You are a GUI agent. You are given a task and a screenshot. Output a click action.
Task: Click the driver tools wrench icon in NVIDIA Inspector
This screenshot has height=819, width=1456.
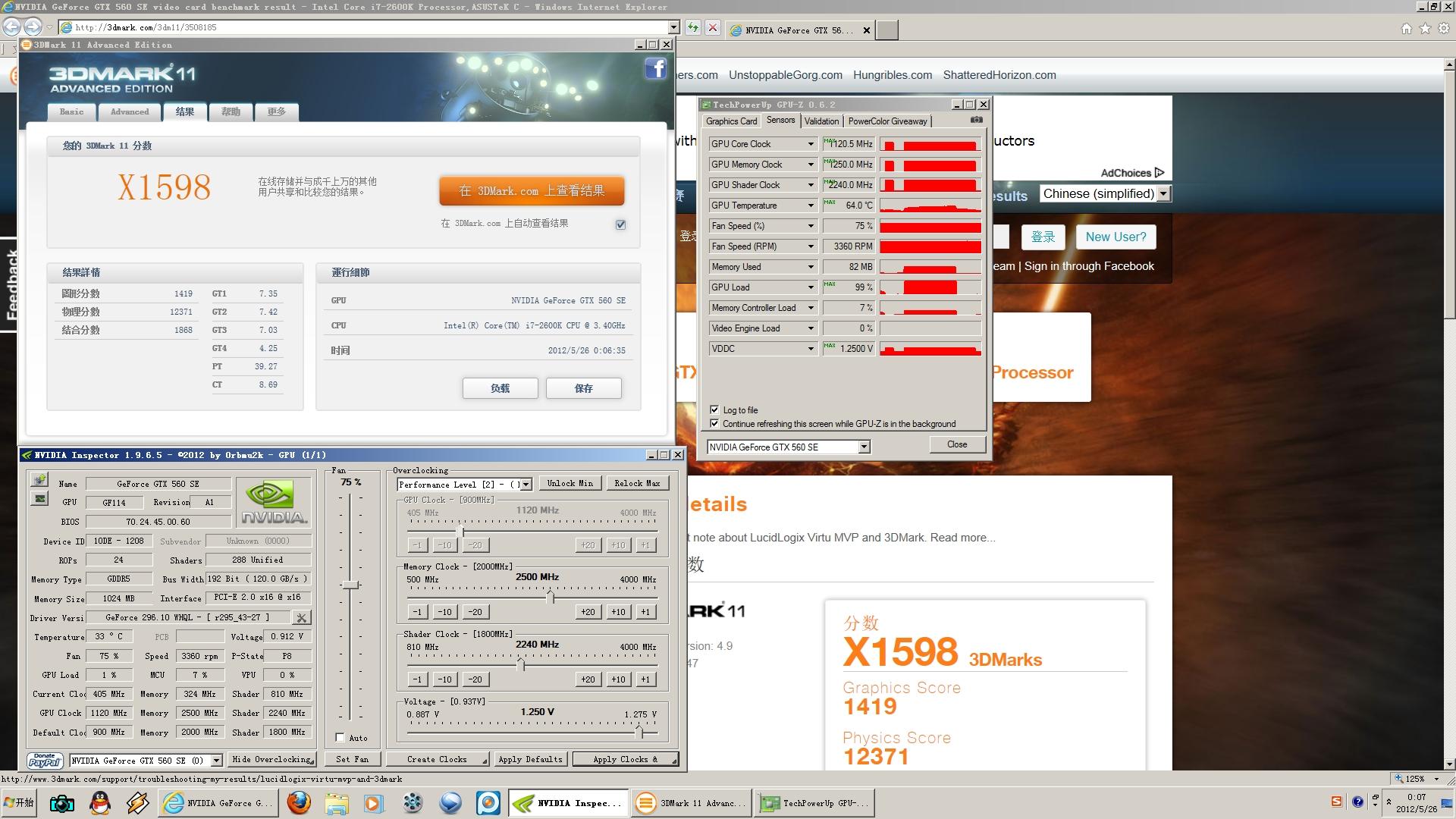[x=301, y=617]
